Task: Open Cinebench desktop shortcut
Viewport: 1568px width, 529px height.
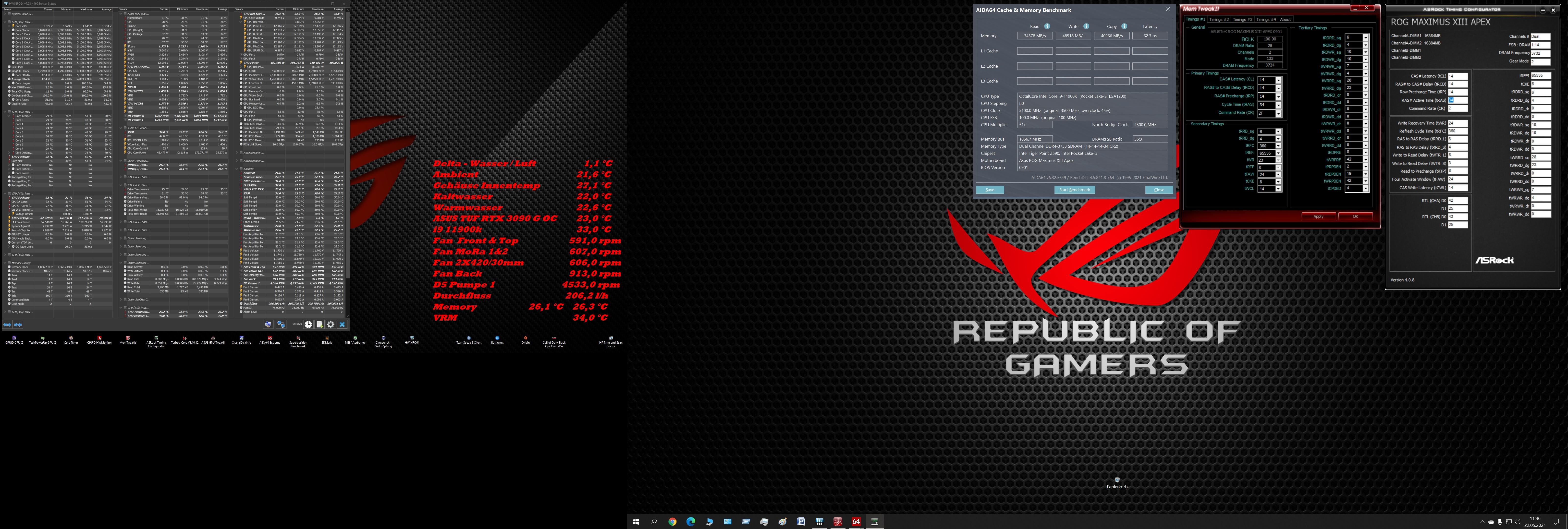Action: point(383,341)
